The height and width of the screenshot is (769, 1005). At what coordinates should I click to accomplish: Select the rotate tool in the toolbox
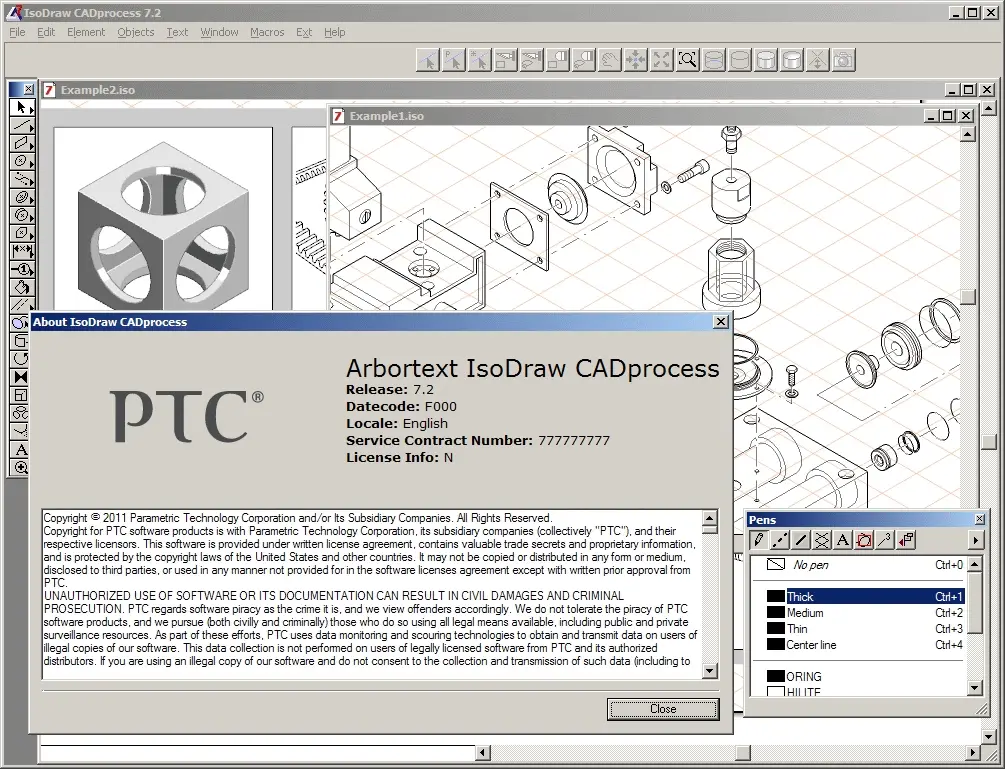pos(21,359)
